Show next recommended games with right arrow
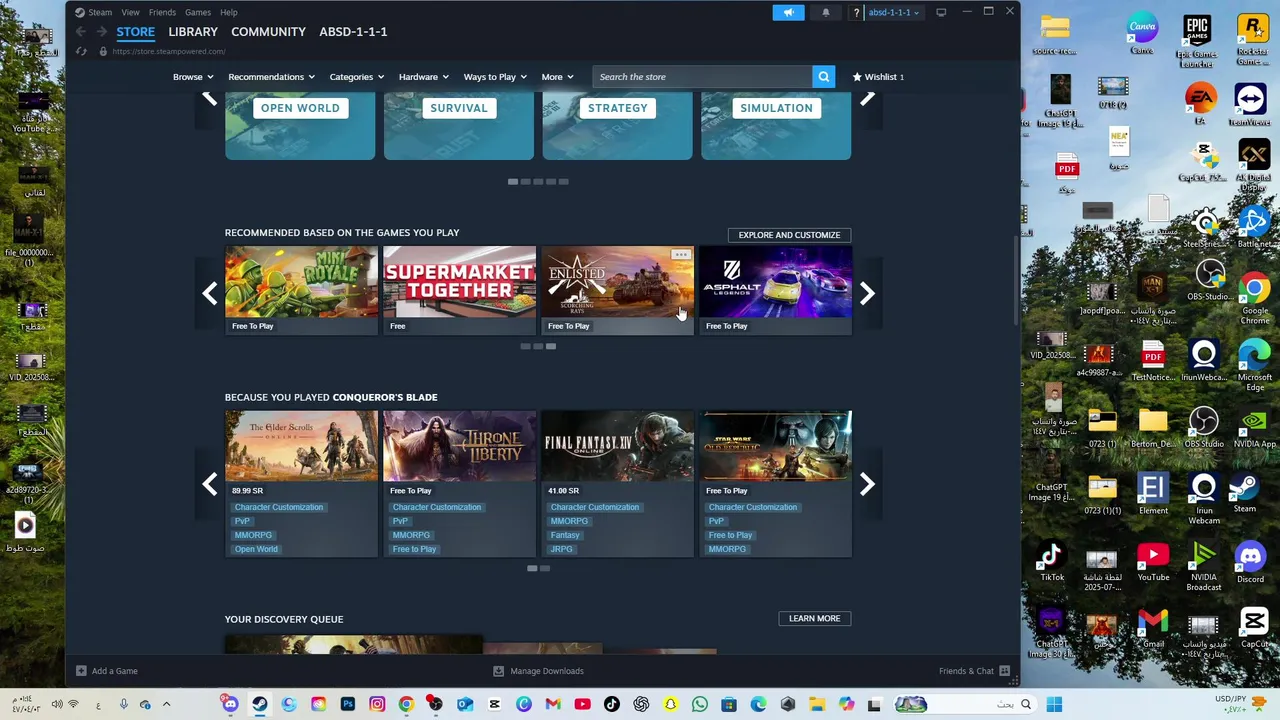Image resolution: width=1280 pixels, height=720 pixels. 867,293
